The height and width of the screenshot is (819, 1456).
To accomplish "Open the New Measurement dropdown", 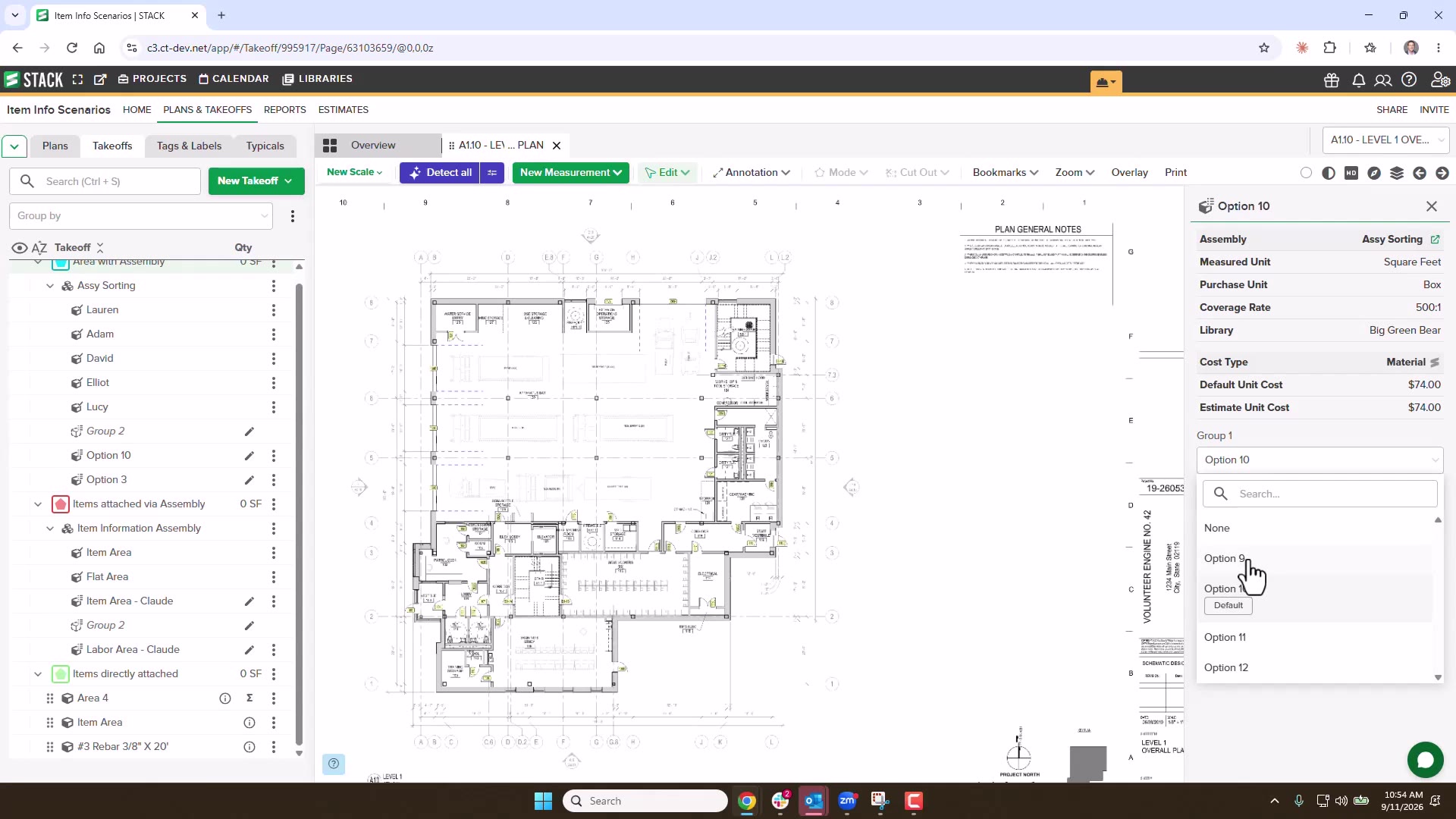I will pos(571,173).
